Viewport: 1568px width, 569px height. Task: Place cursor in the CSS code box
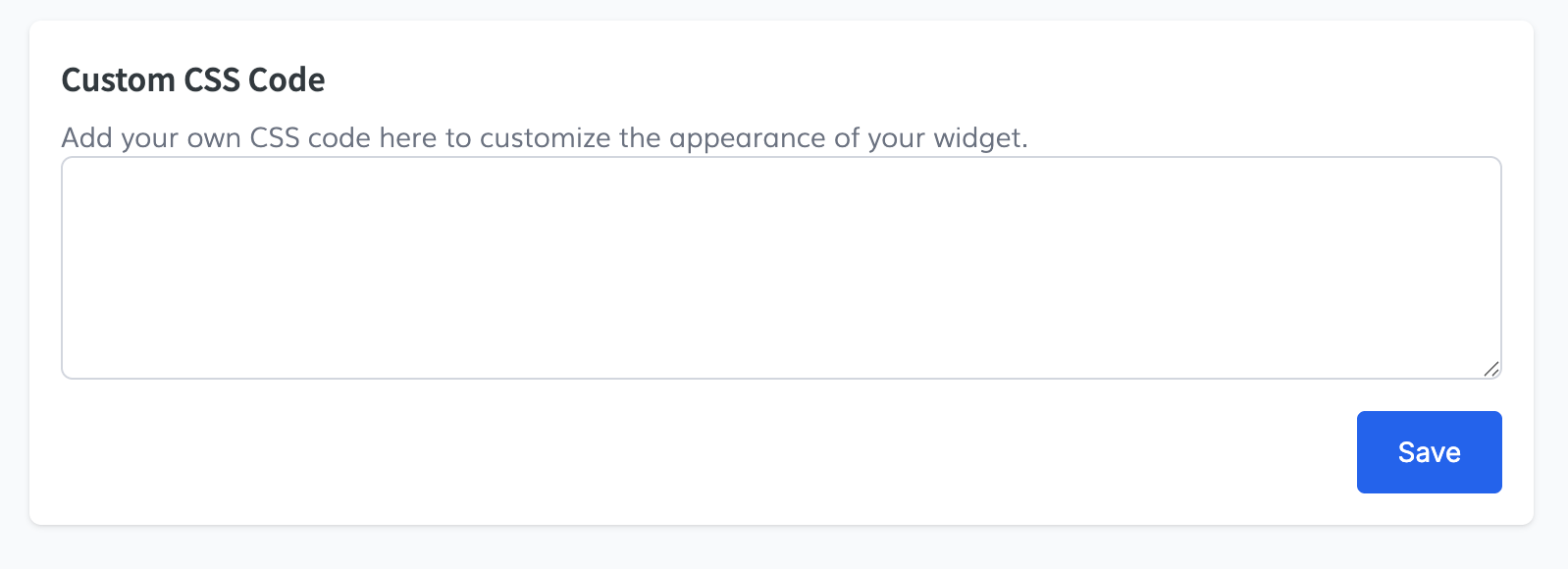pyautogui.click(x=781, y=267)
